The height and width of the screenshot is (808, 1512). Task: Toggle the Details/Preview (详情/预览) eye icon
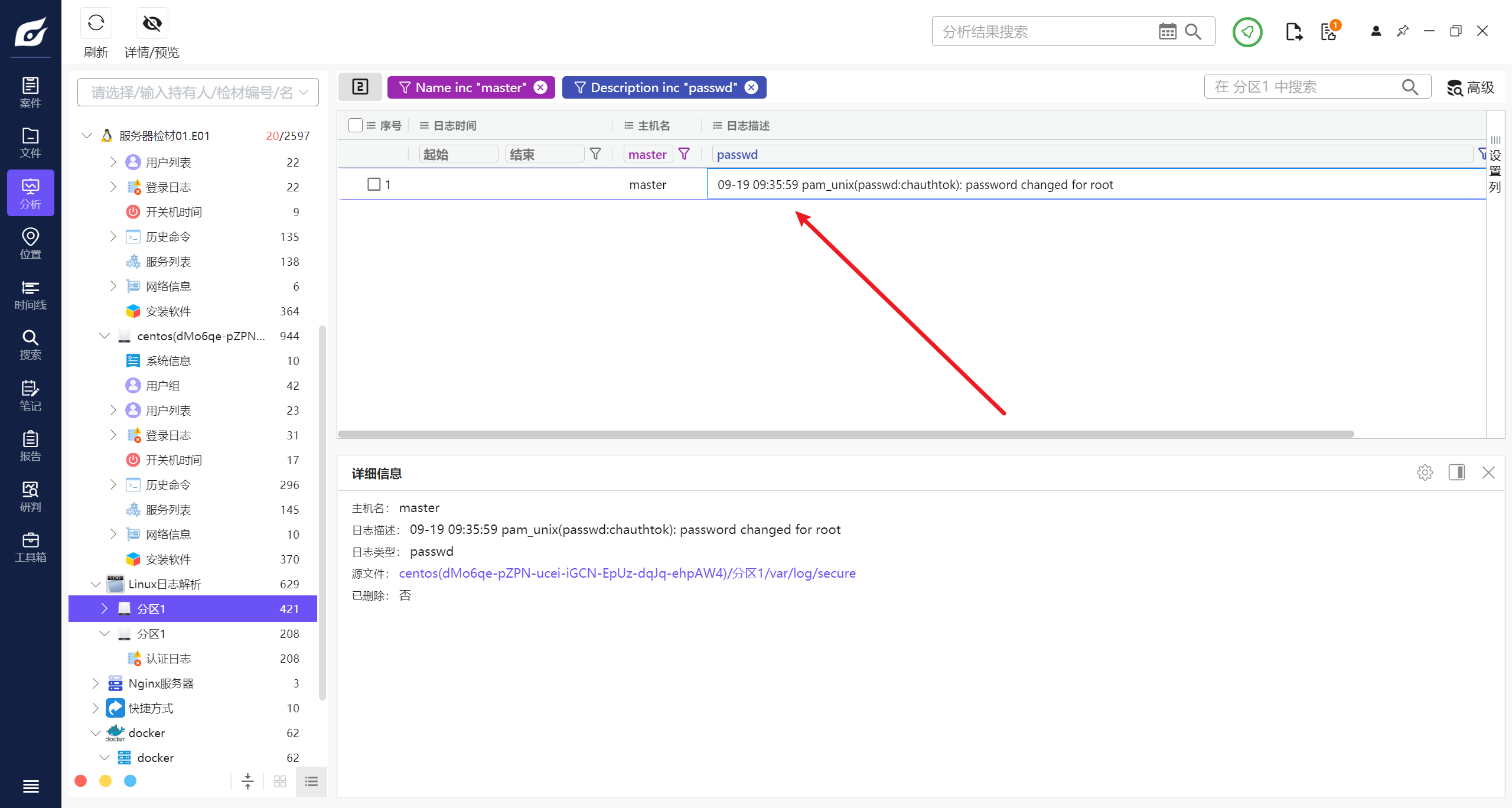pyautogui.click(x=152, y=24)
